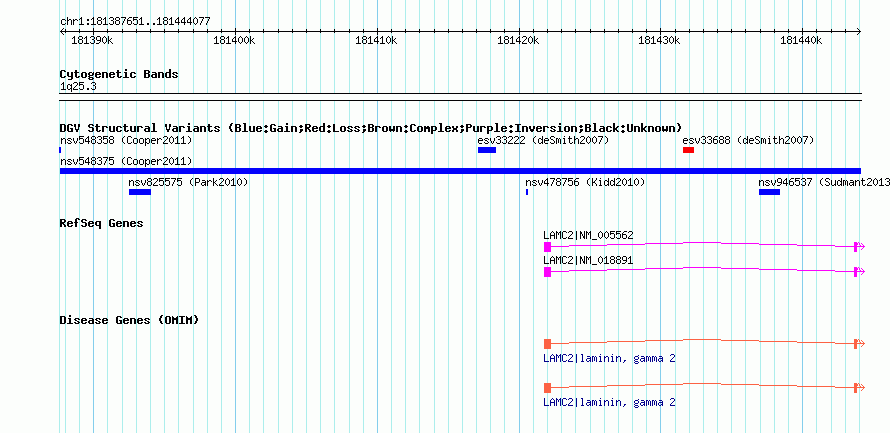Click the 181410k ruler tick label
Viewport: 890px width, 433px height.
point(376,40)
